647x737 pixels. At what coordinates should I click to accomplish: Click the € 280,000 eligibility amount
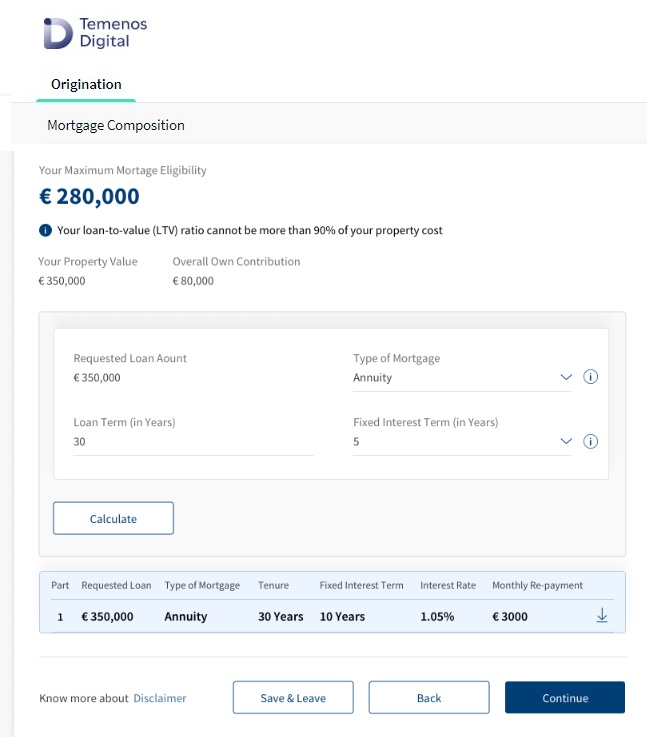tap(89, 196)
